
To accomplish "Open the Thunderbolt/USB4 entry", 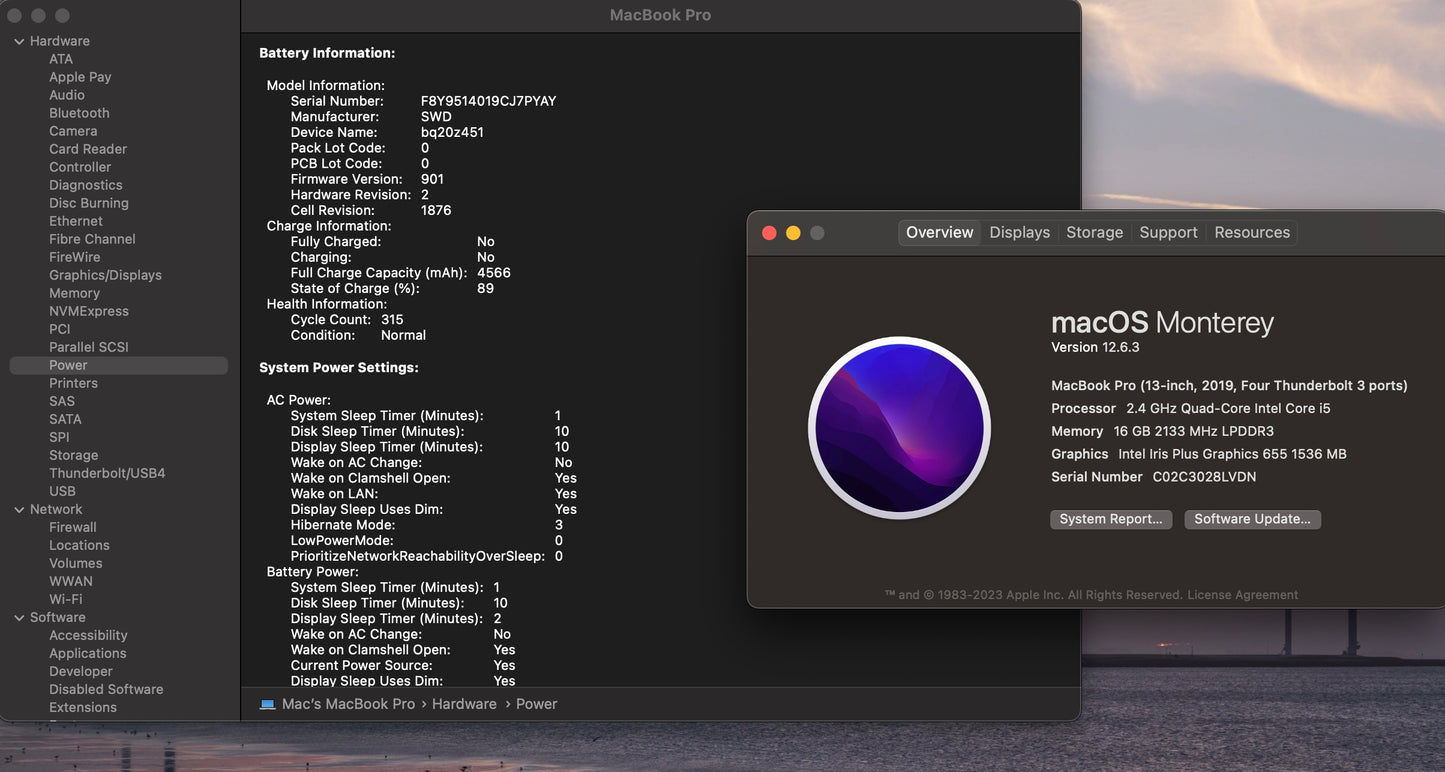I will click(x=107, y=473).
